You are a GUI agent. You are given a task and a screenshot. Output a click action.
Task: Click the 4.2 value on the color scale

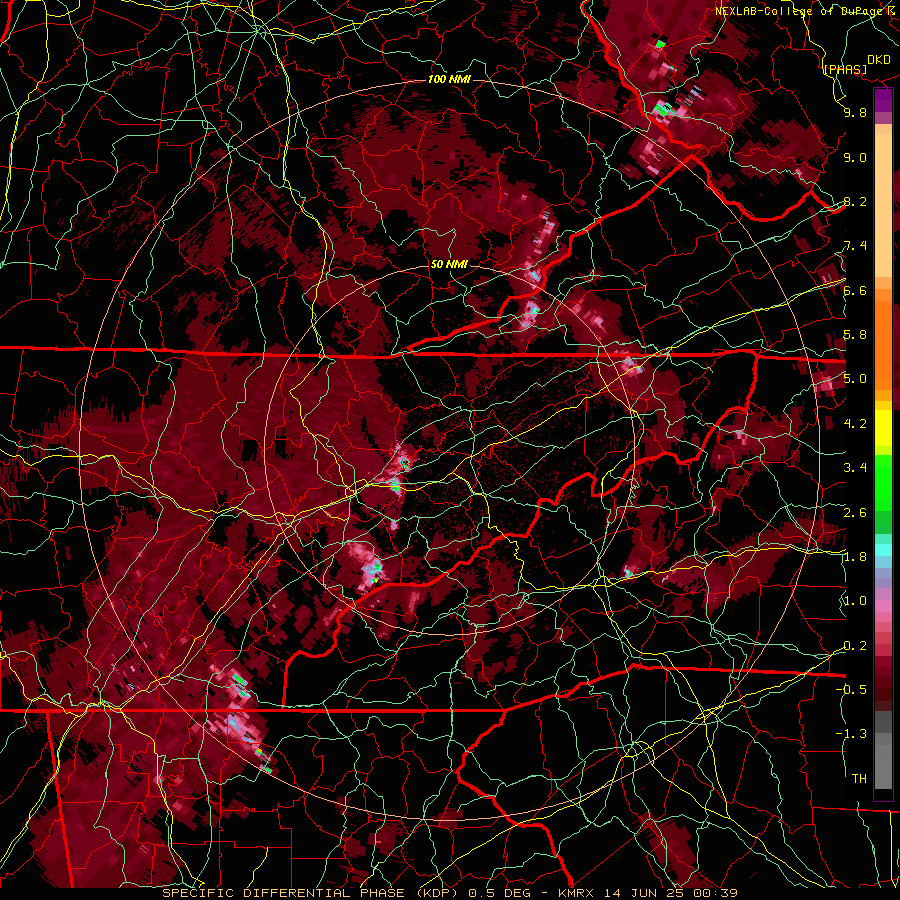click(855, 424)
